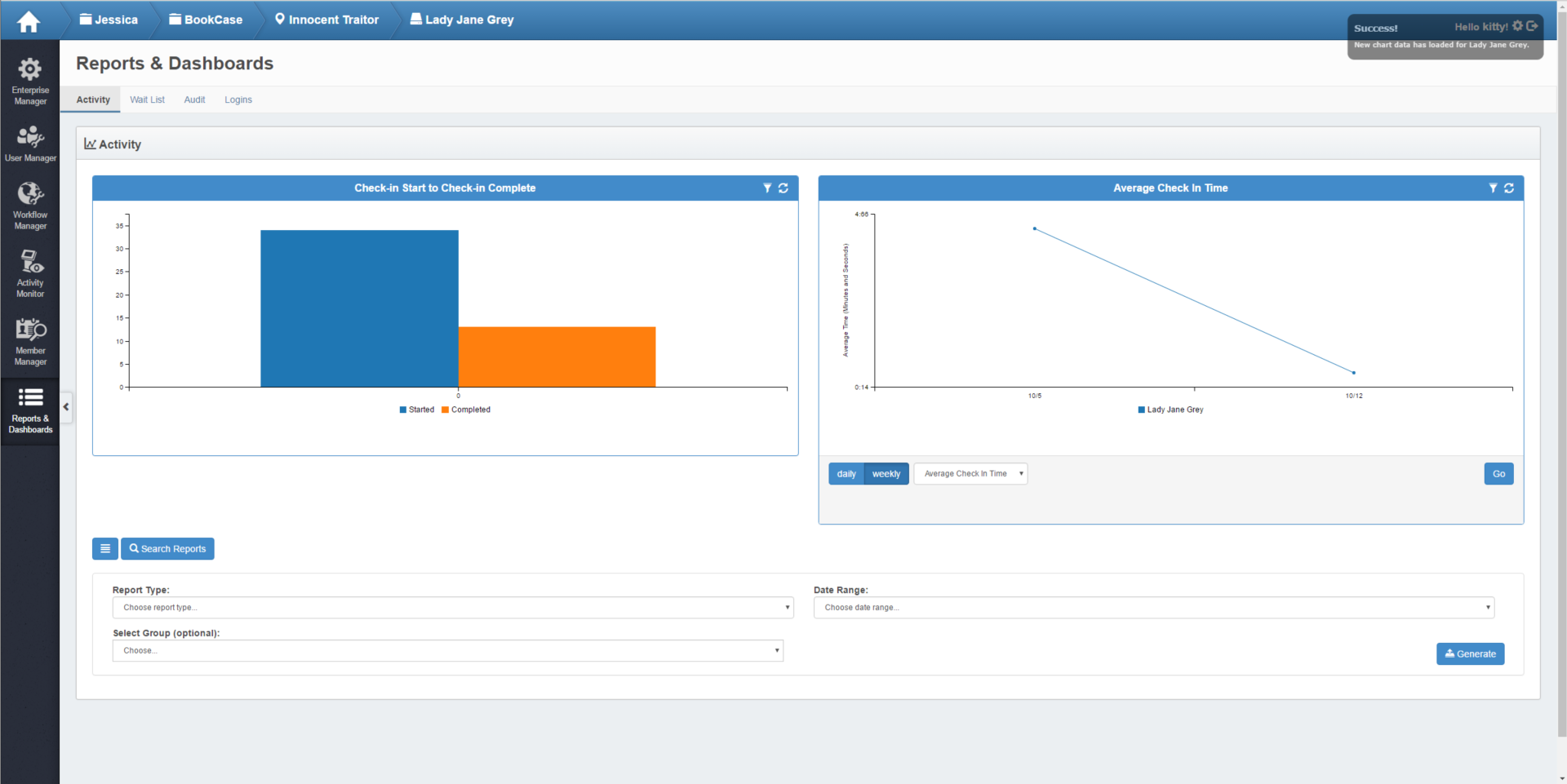Click the Home icon in top bar
The height and width of the screenshot is (784, 1567).
tap(29, 21)
